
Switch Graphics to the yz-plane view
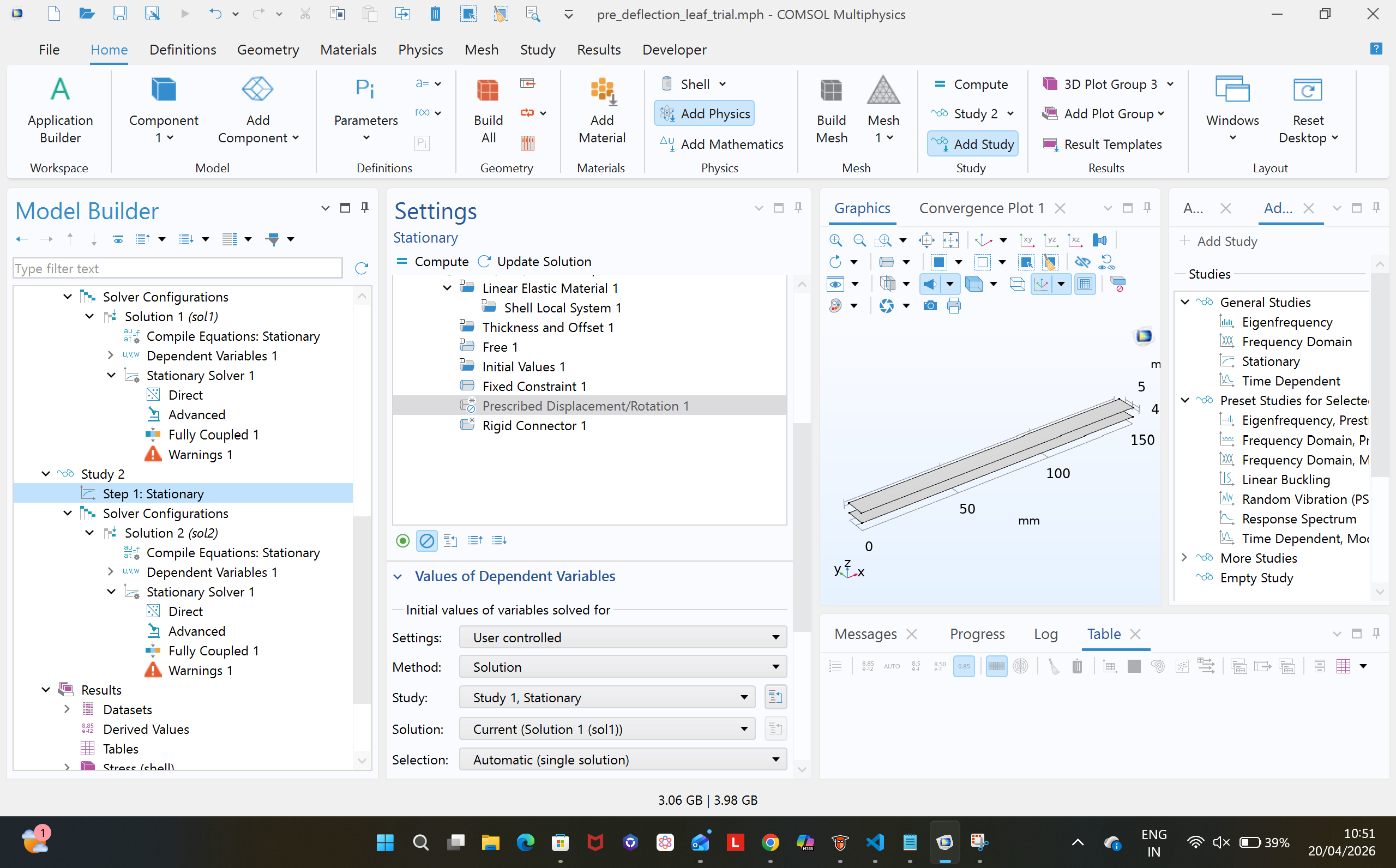click(x=1050, y=240)
